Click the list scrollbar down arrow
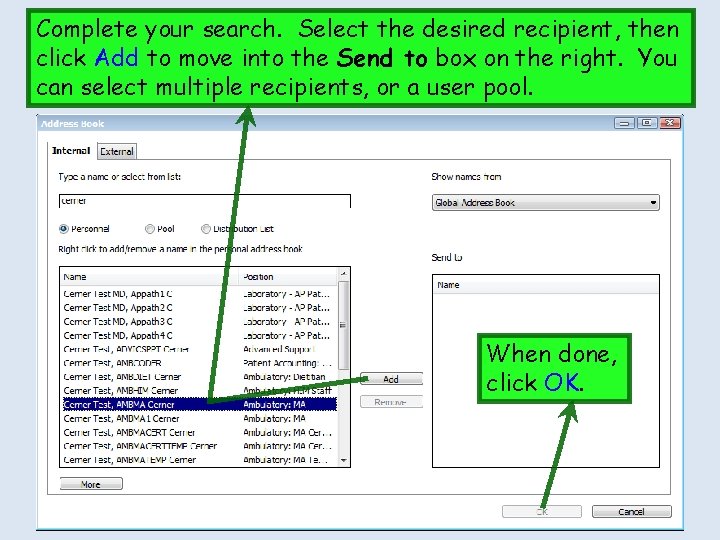The height and width of the screenshot is (540, 720). pos(343,460)
